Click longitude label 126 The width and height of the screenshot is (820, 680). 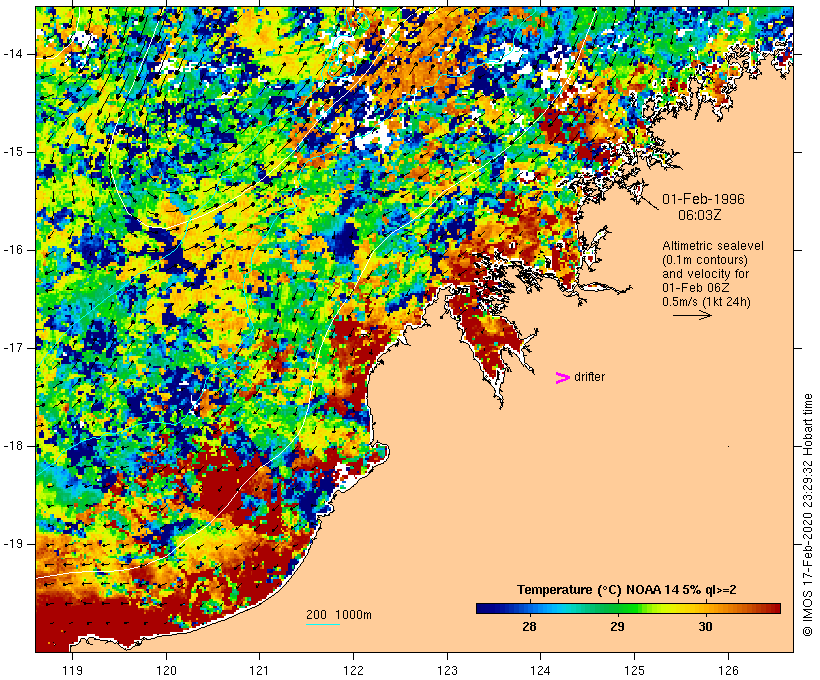tap(728, 670)
